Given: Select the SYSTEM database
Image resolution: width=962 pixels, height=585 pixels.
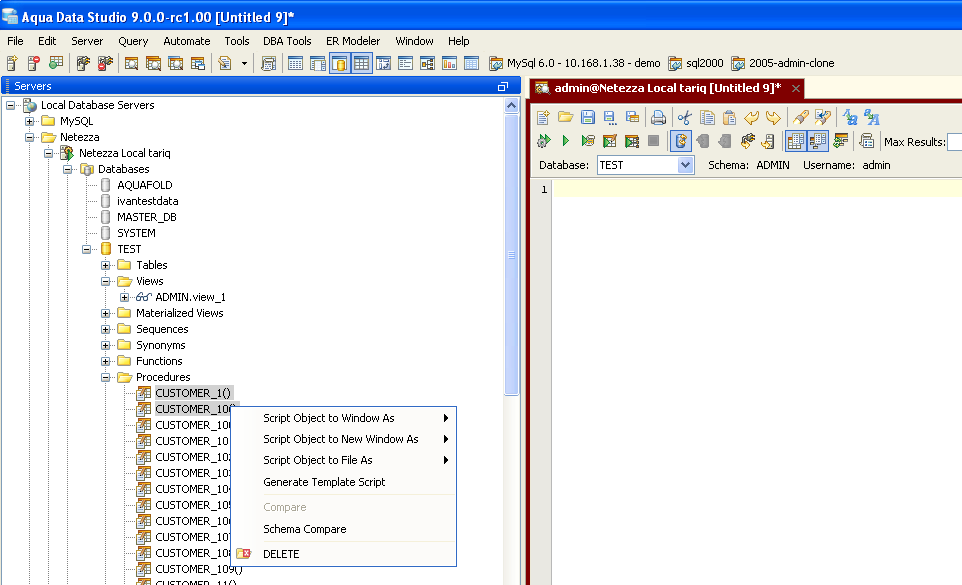Looking at the screenshot, I should pos(136,233).
